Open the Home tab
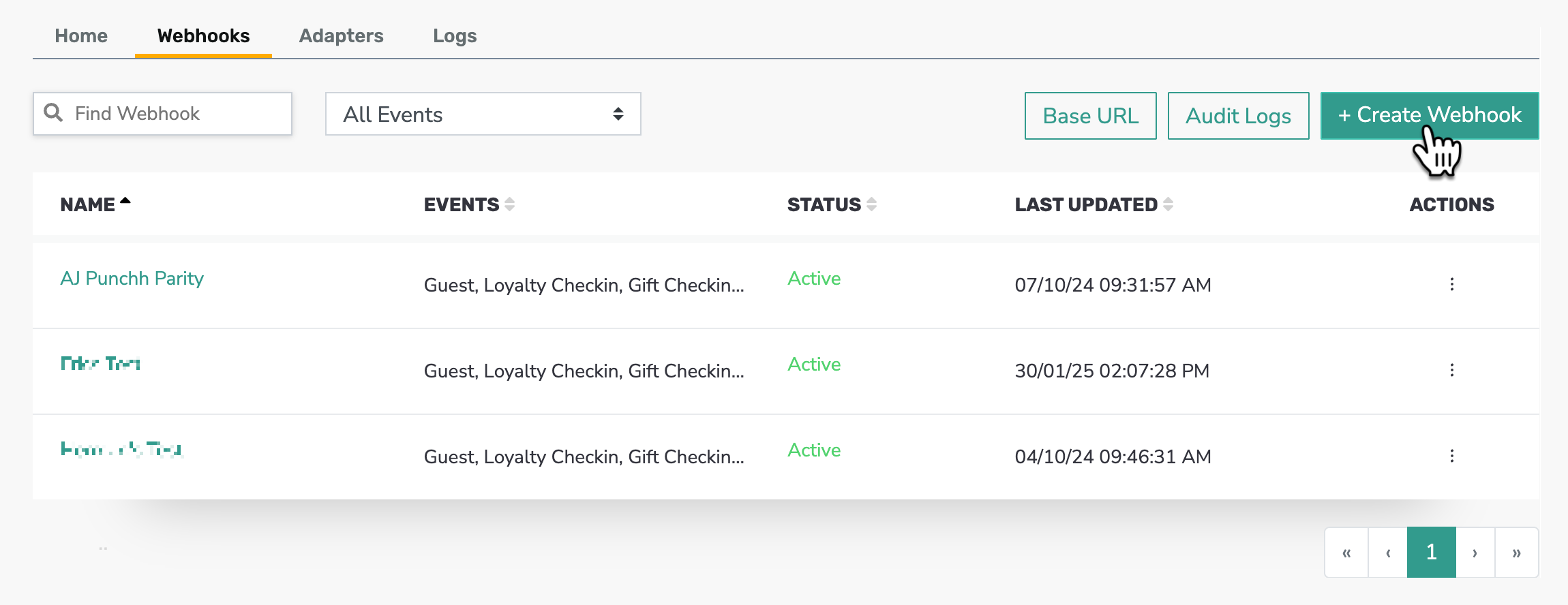This screenshot has width=1568, height=605. (x=81, y=36)
